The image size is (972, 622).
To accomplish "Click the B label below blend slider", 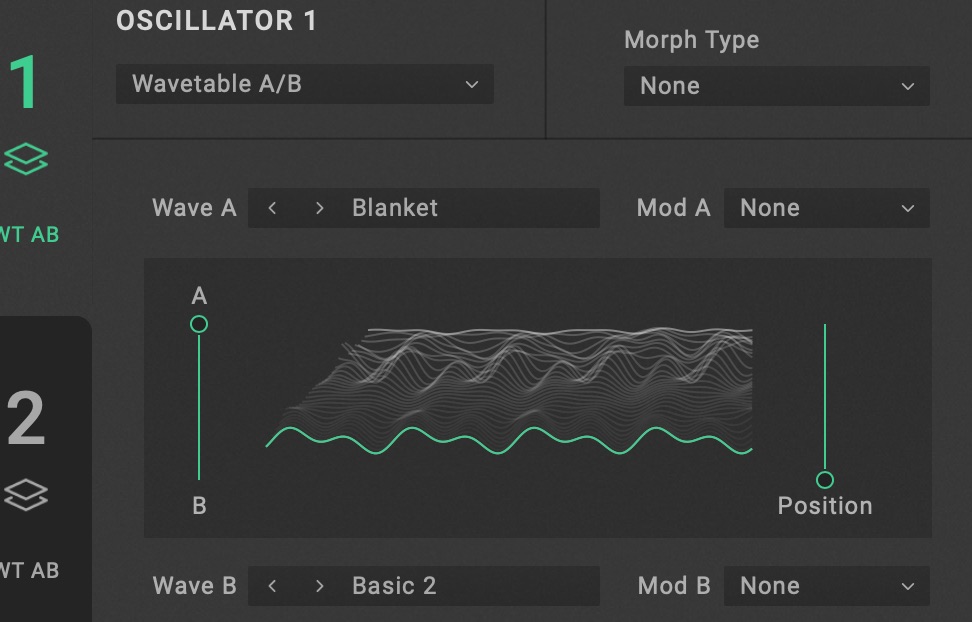I will [199, 506].
